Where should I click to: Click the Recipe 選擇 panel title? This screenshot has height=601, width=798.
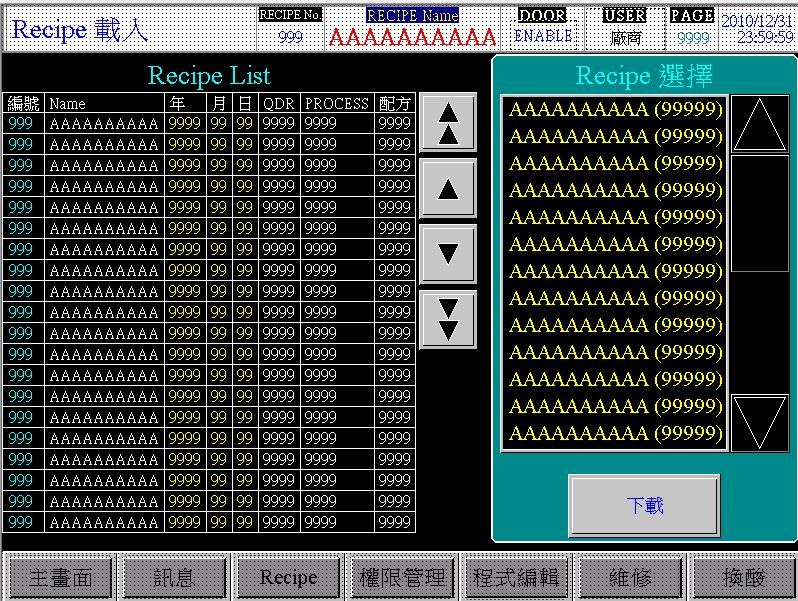tap(644, 76)
